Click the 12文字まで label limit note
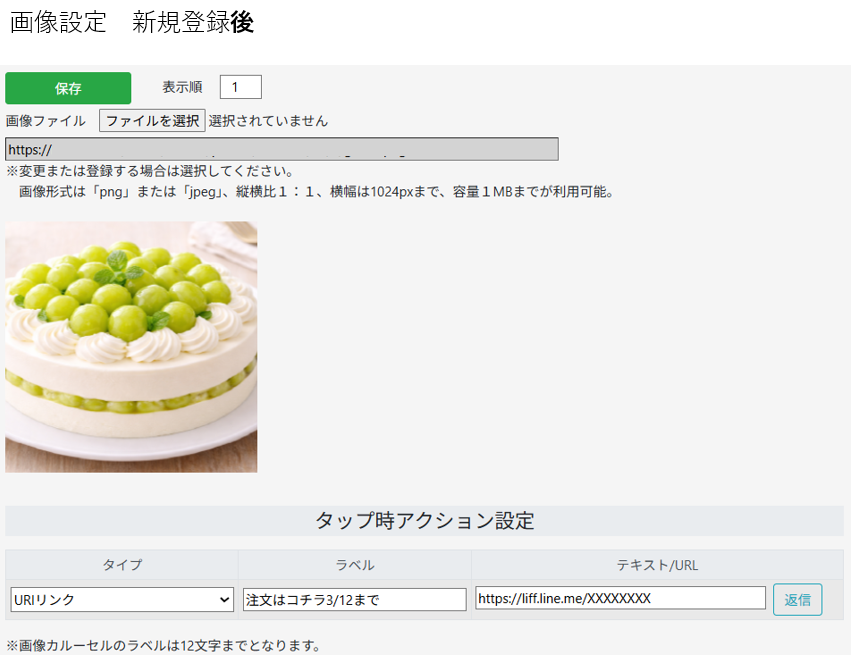The image size is (858, 660). pos(163,646)
